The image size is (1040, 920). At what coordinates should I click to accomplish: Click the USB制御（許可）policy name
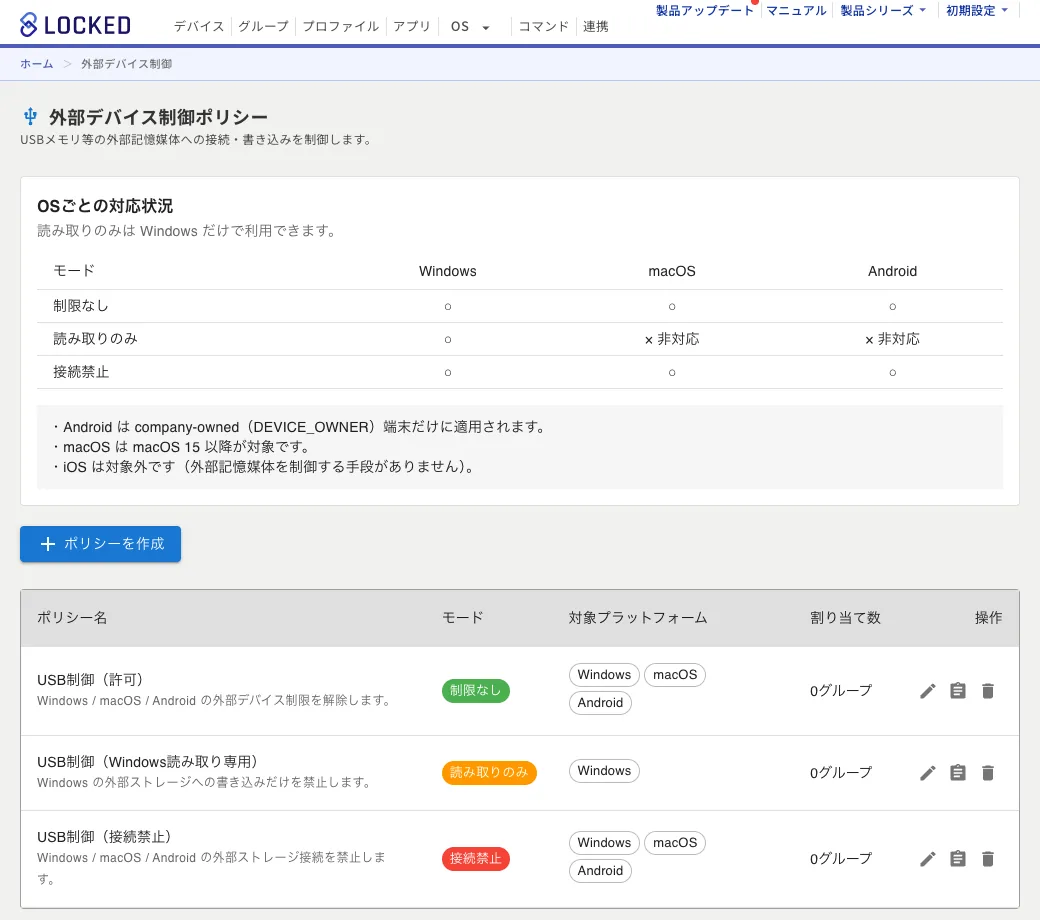point(90,680)
